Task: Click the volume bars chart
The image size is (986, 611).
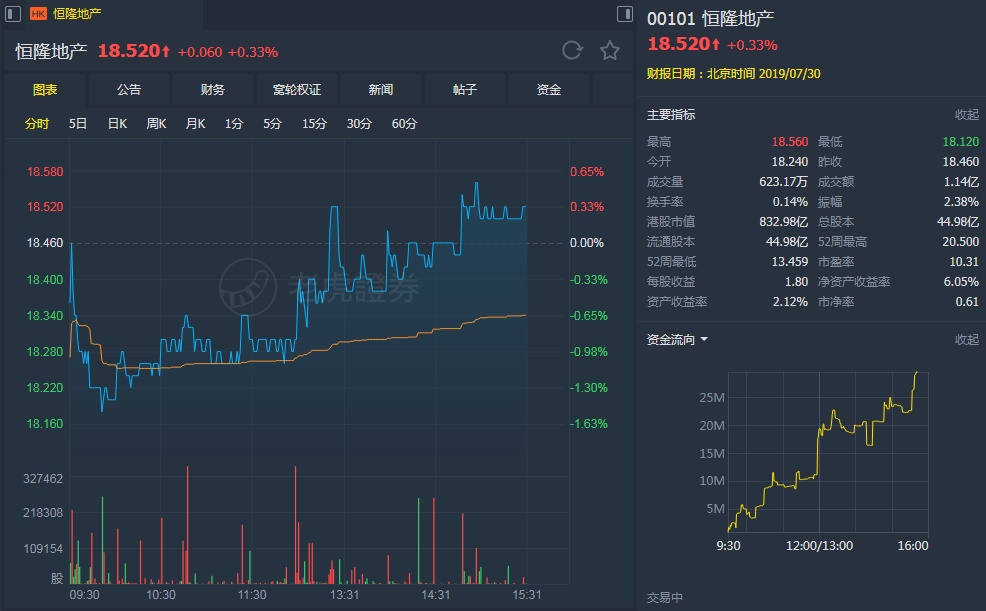Action: click(x=319, y=525)
